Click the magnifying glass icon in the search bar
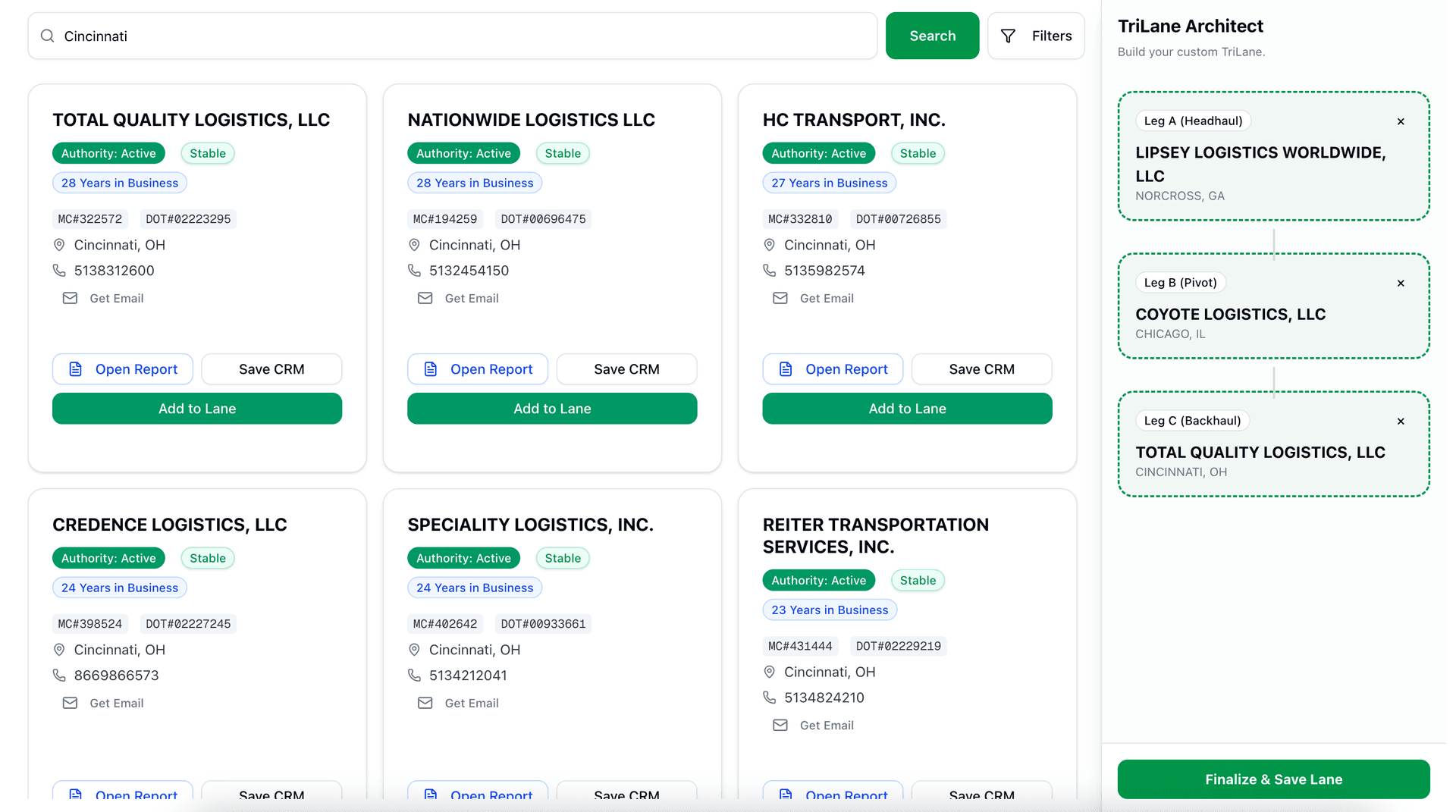 coord(47,36)
